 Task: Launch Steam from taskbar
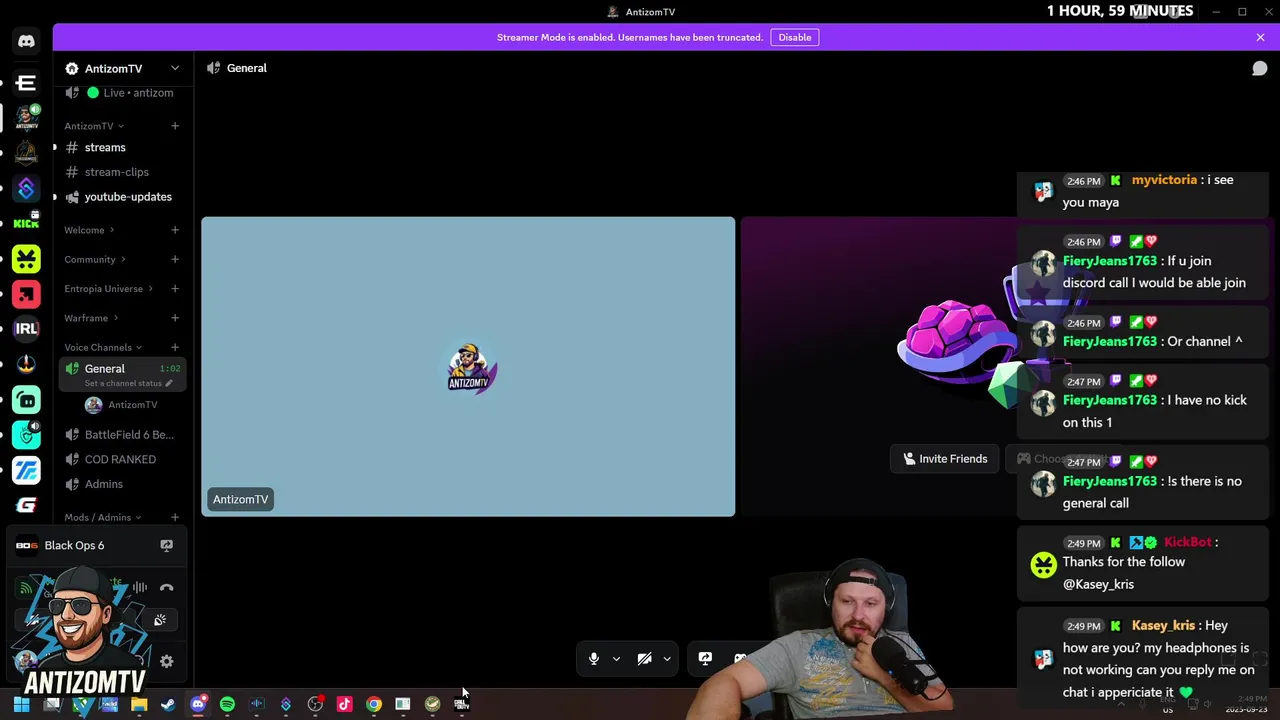point(168,704)
